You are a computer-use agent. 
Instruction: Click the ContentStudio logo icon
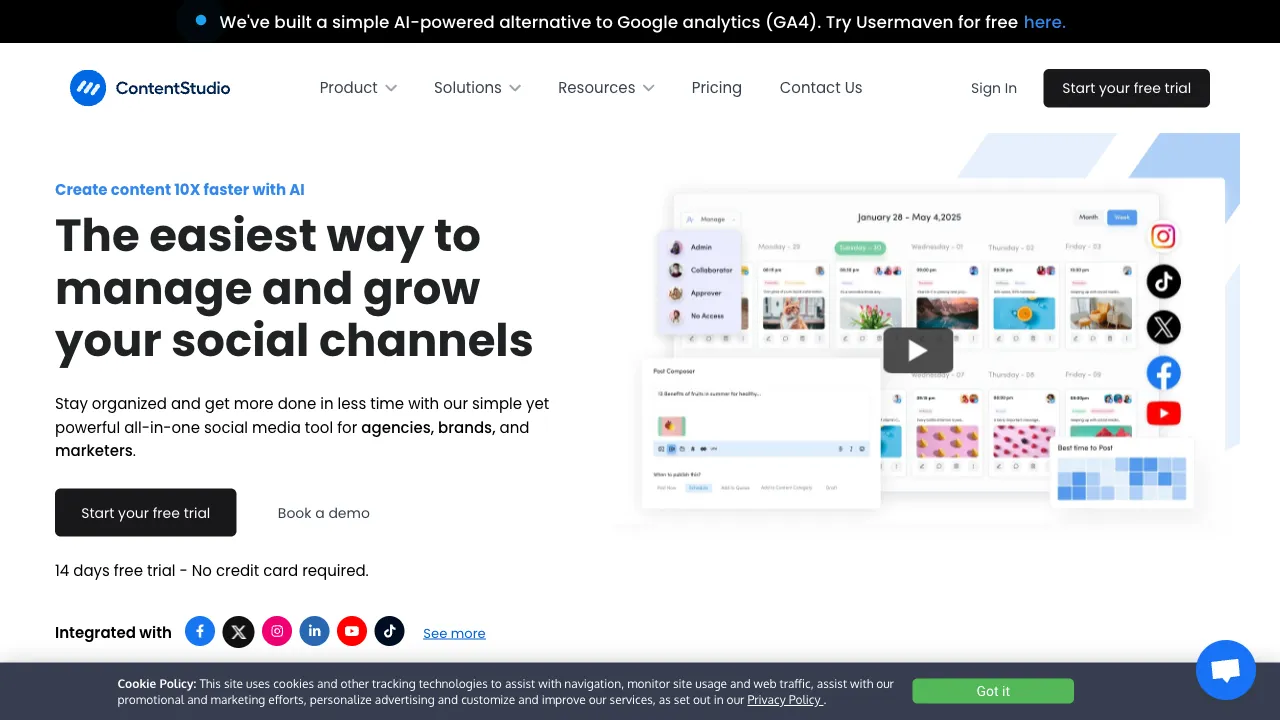[x=88, y=88]
